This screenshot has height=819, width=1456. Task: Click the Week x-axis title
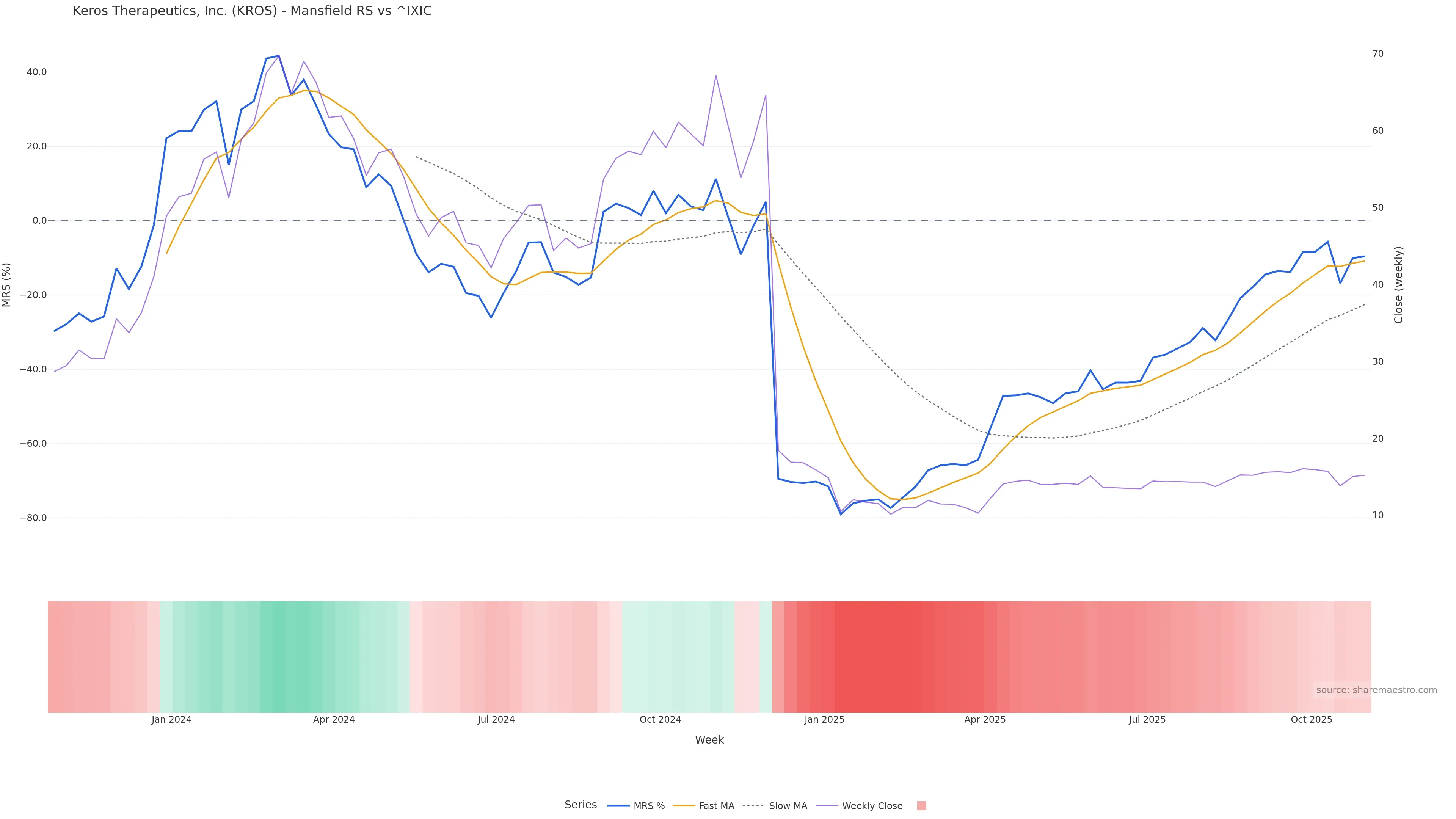tap(709, 740)
